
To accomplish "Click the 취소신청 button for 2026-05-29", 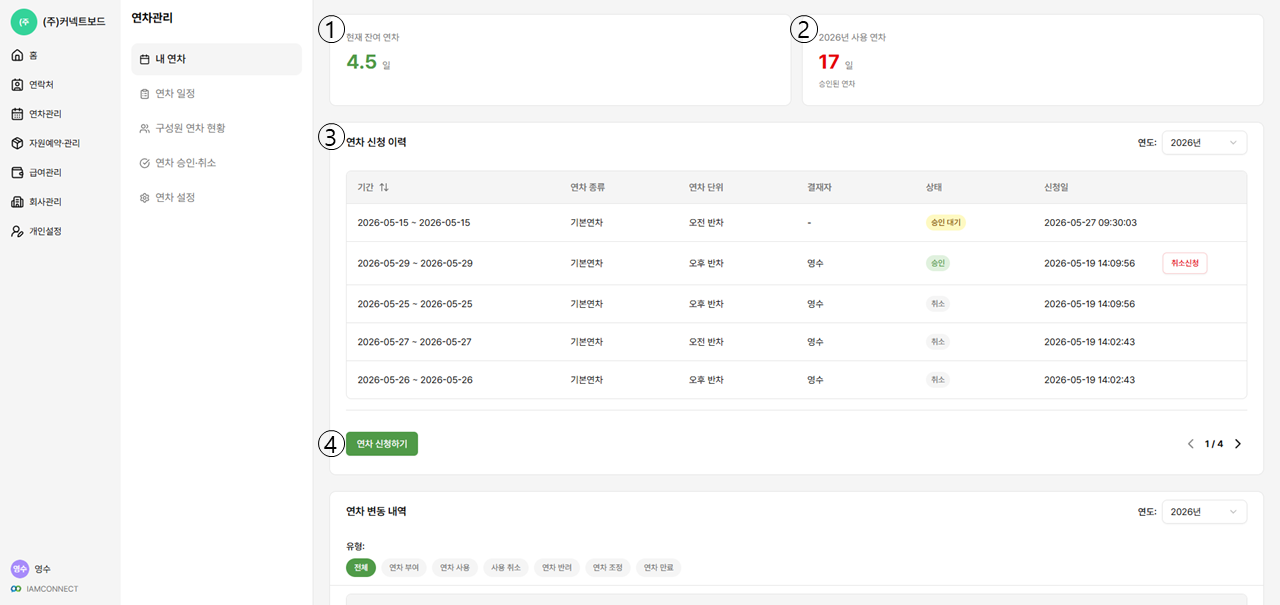I will [x=1185, y=263].
